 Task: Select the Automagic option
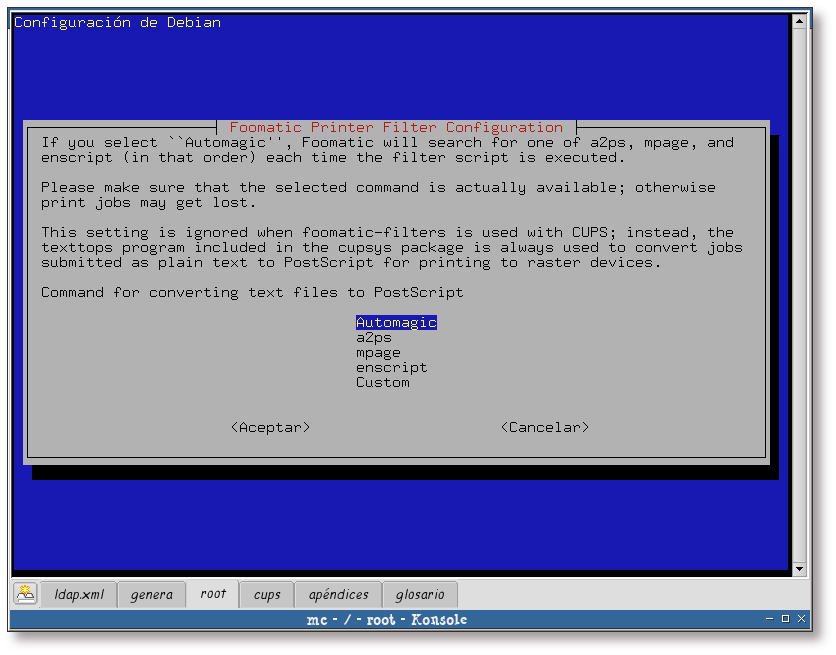395,322
